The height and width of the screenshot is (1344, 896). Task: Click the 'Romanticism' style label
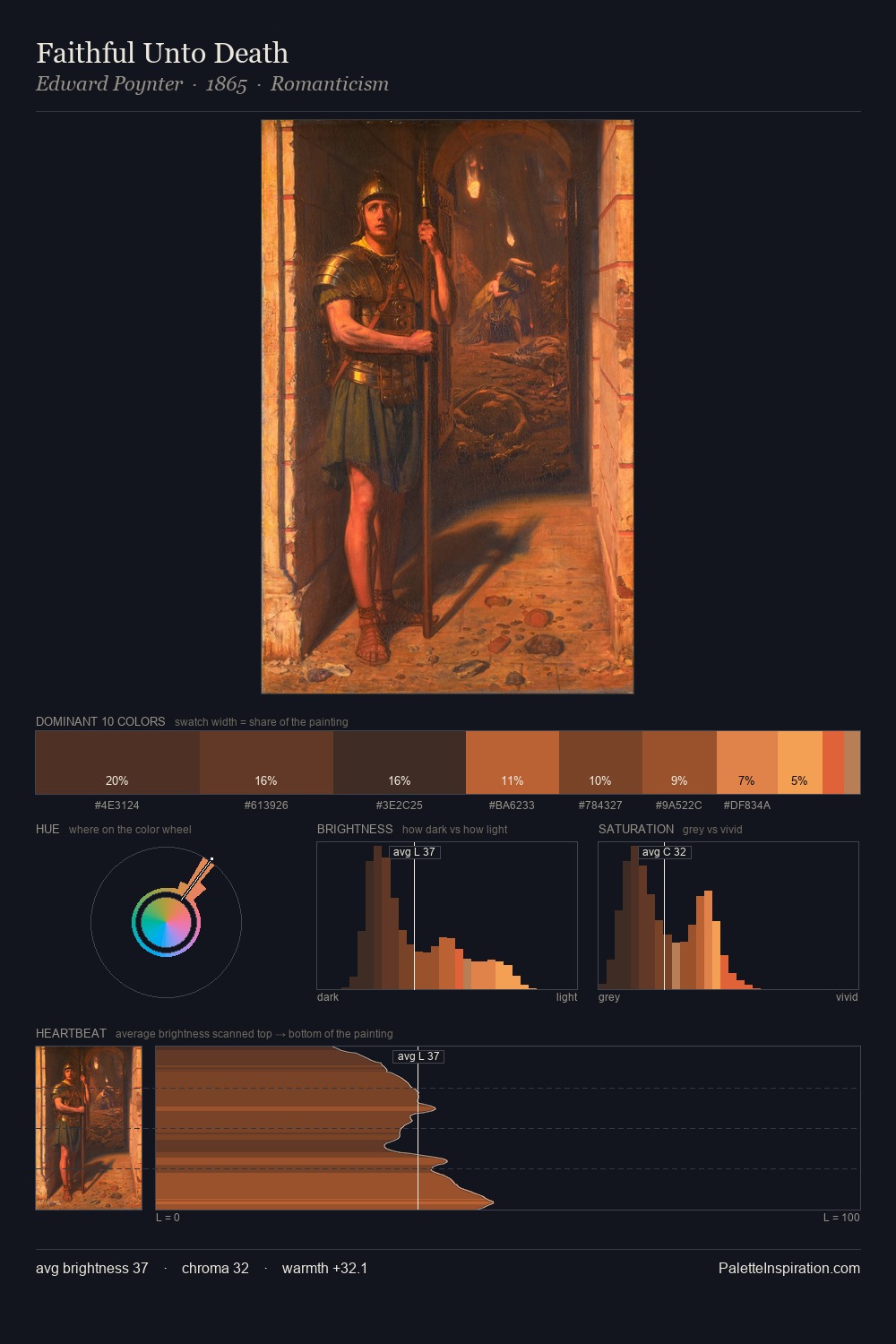click(330, 84)
